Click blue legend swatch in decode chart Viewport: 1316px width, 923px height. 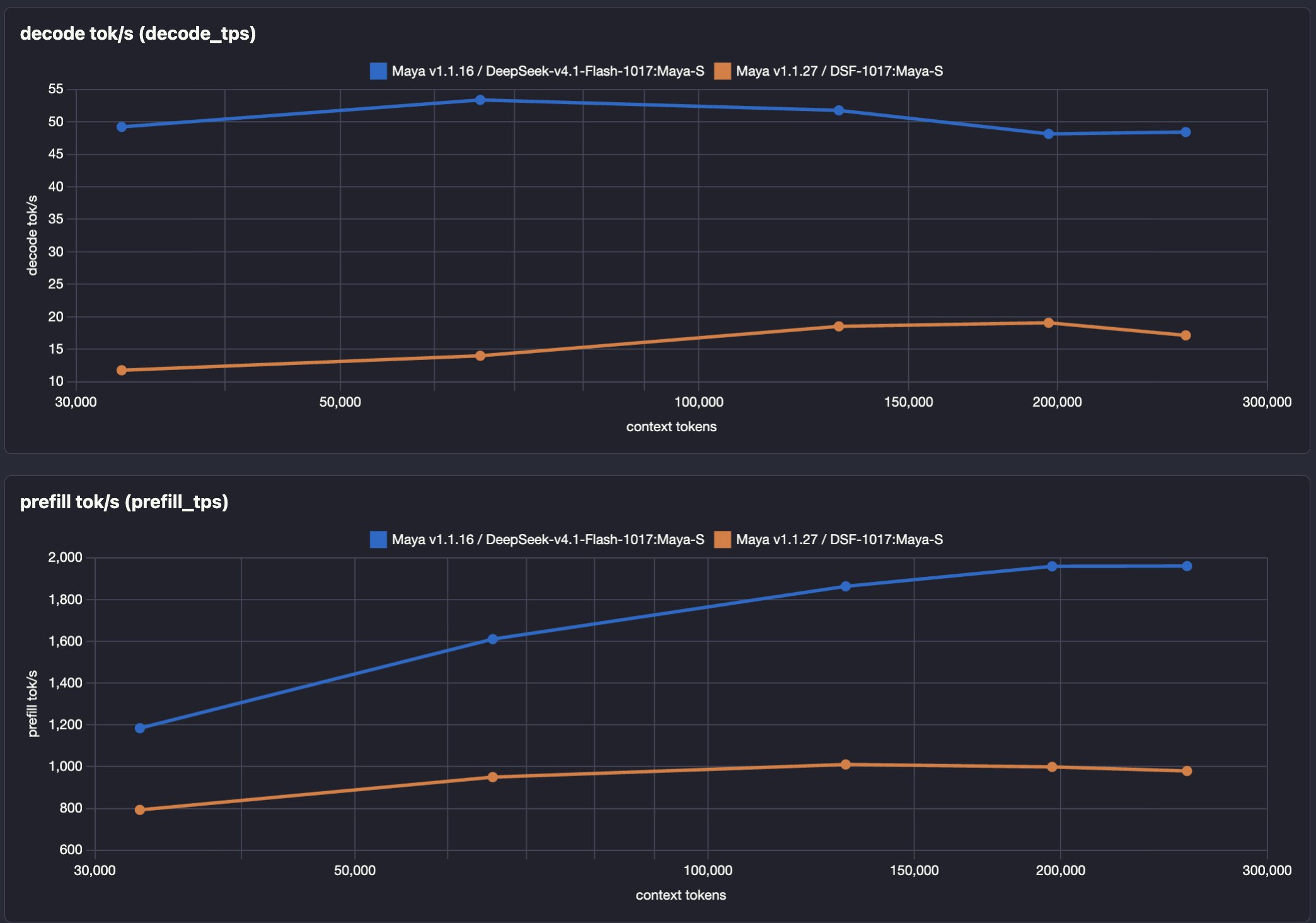coord(378,71)
